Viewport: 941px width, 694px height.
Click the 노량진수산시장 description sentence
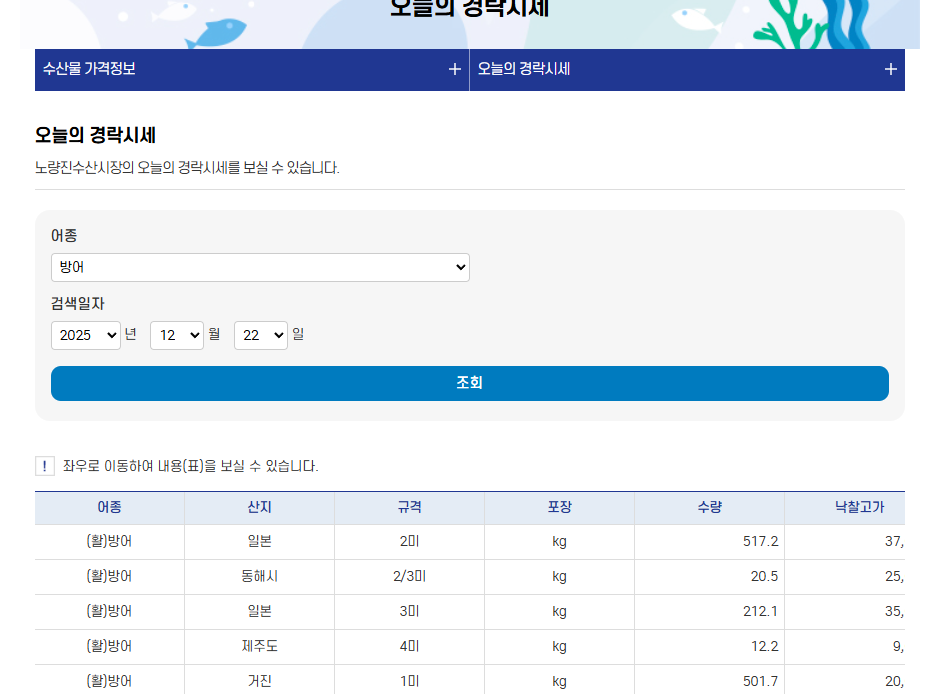click(187, 167)
